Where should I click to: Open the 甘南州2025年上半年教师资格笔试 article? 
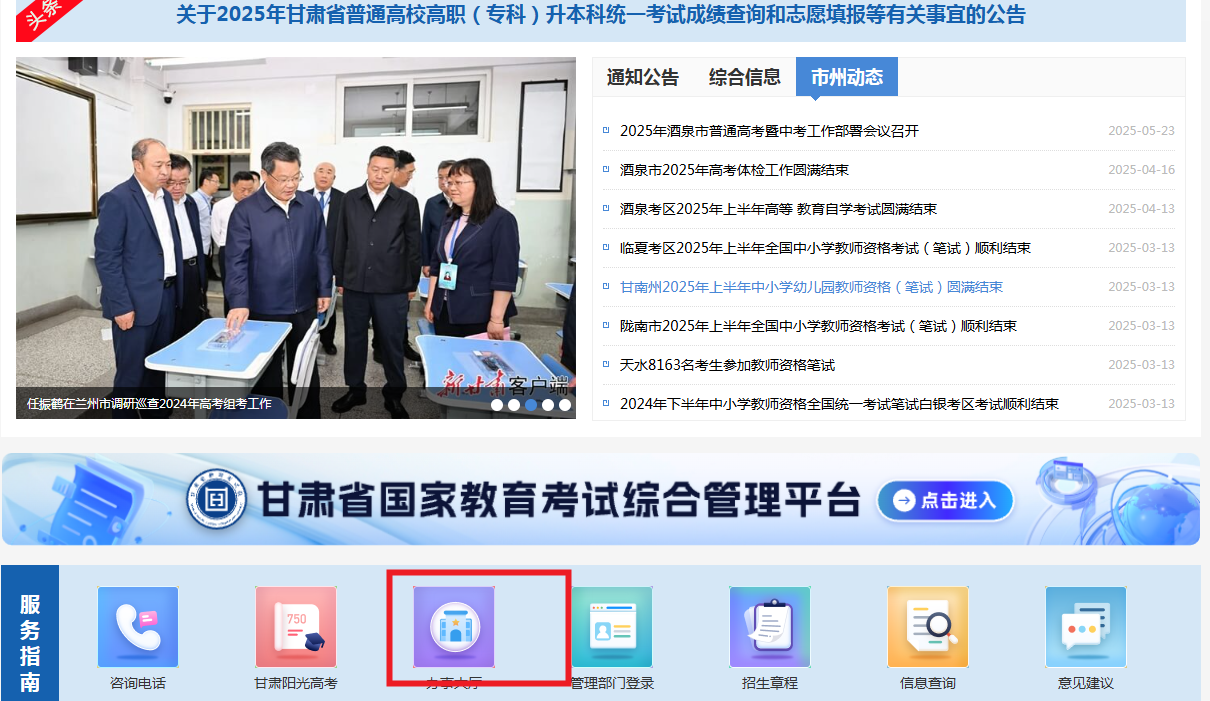click(x=811, y=287)
